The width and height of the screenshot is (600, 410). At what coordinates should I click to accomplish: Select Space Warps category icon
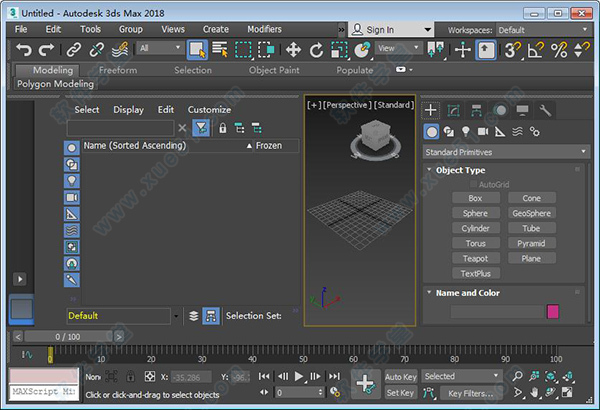tap(517, 132)
